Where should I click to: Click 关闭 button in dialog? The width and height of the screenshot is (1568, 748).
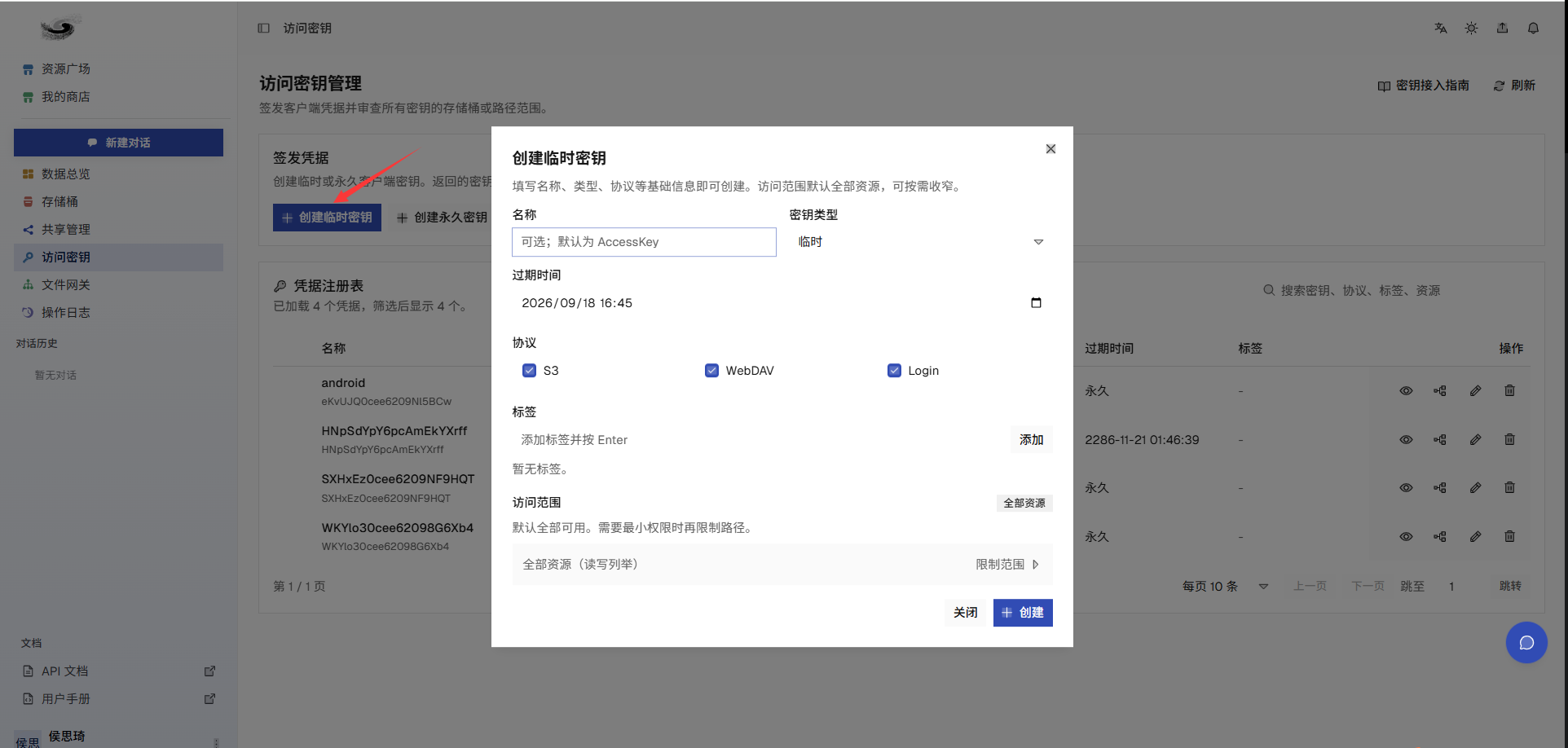[965, 612]
